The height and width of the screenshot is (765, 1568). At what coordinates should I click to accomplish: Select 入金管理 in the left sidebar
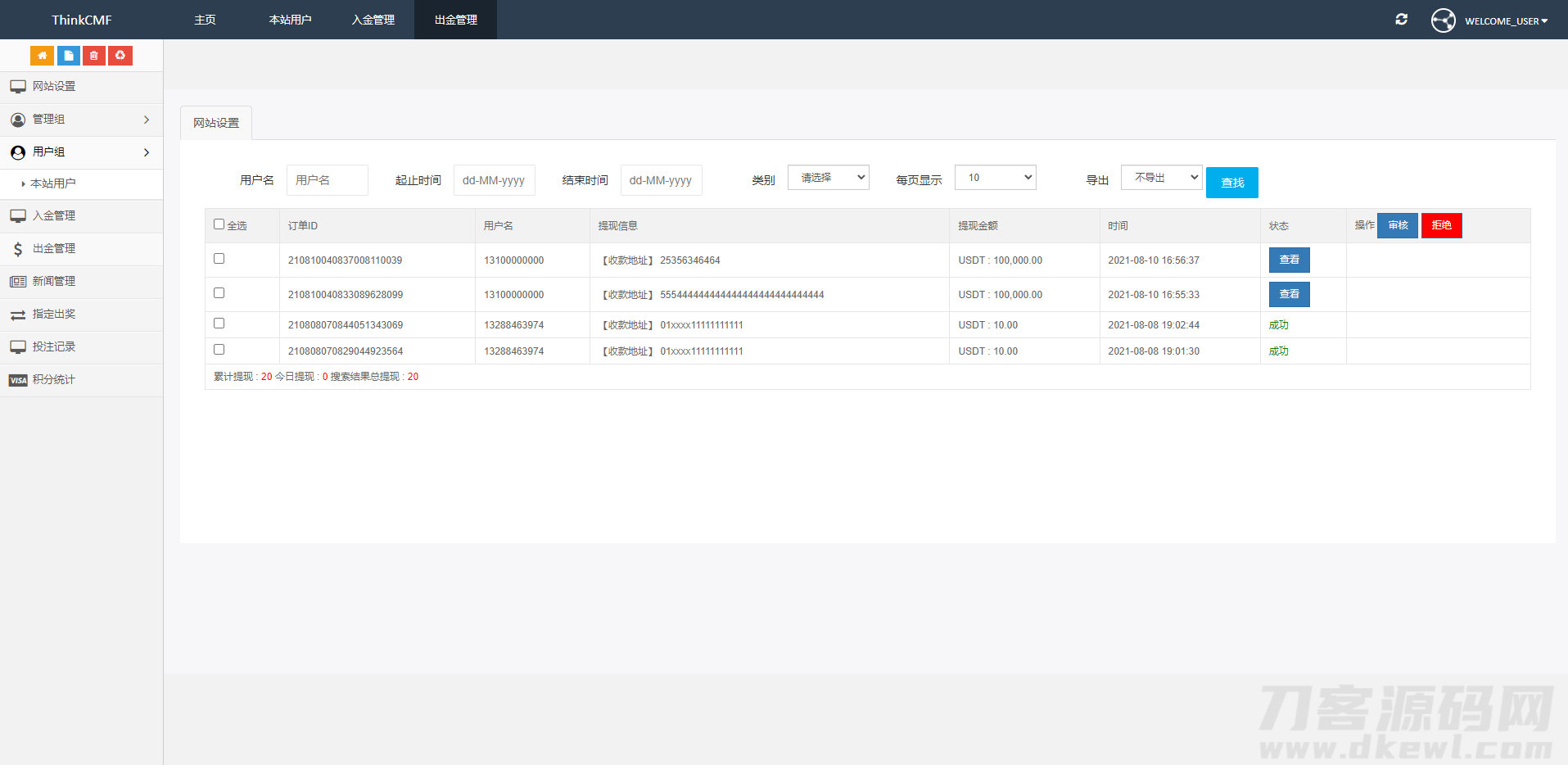pyautogui.click(x=53, y=215)
